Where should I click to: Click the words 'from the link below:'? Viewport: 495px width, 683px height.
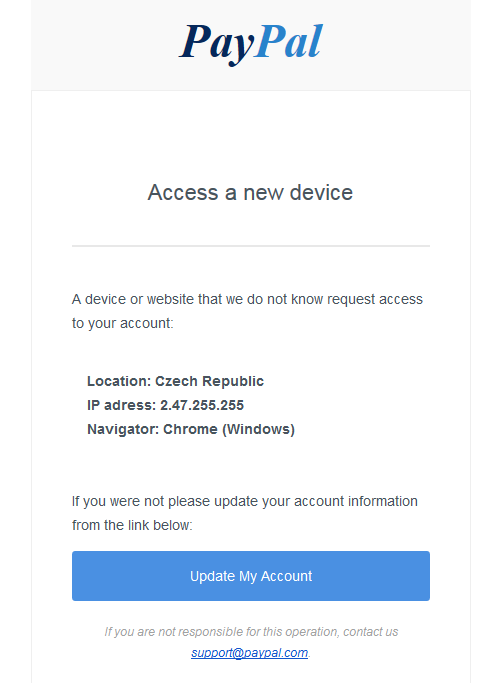(x=132, y=525)
